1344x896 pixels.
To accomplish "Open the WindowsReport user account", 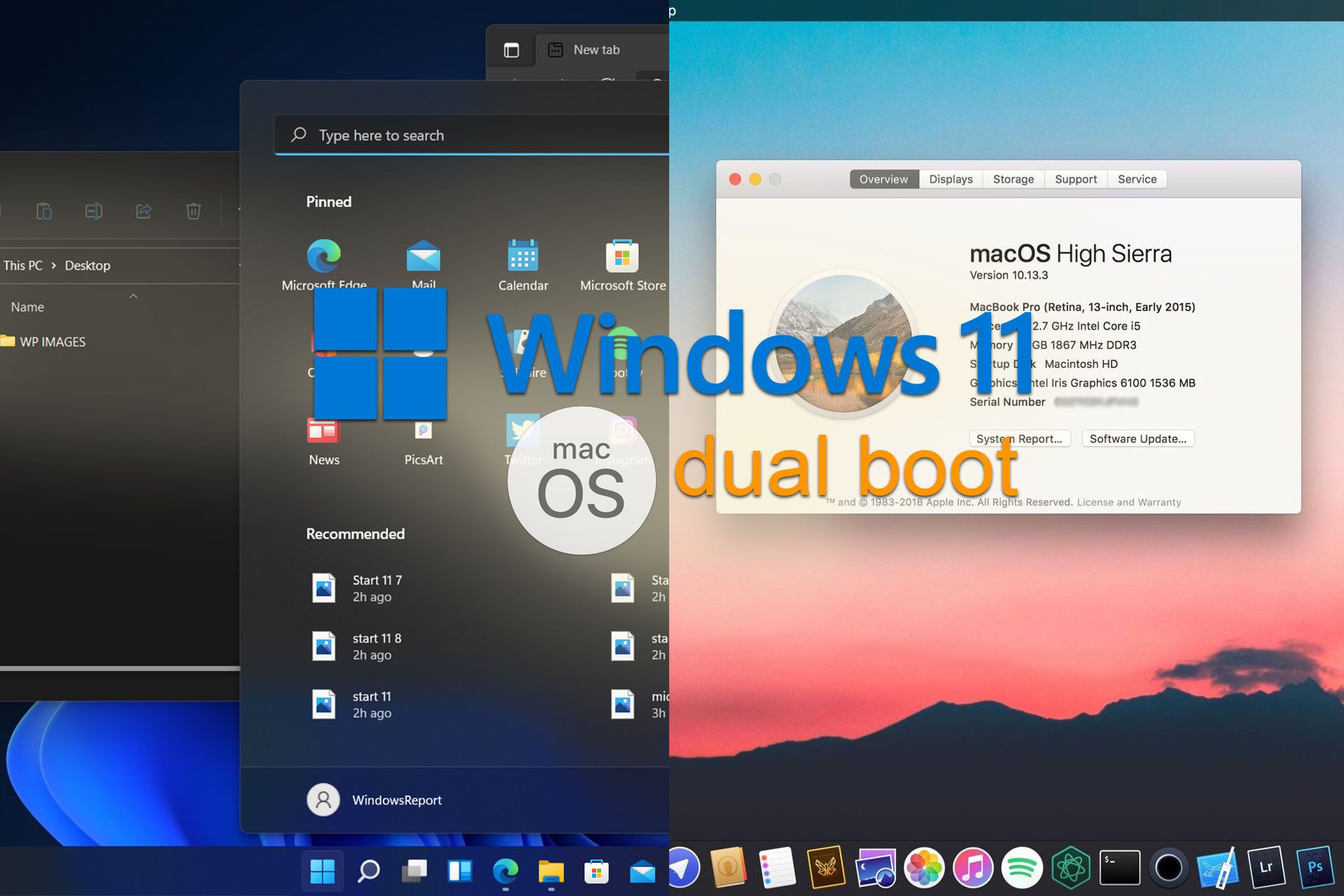I will [x=374, y=800].
